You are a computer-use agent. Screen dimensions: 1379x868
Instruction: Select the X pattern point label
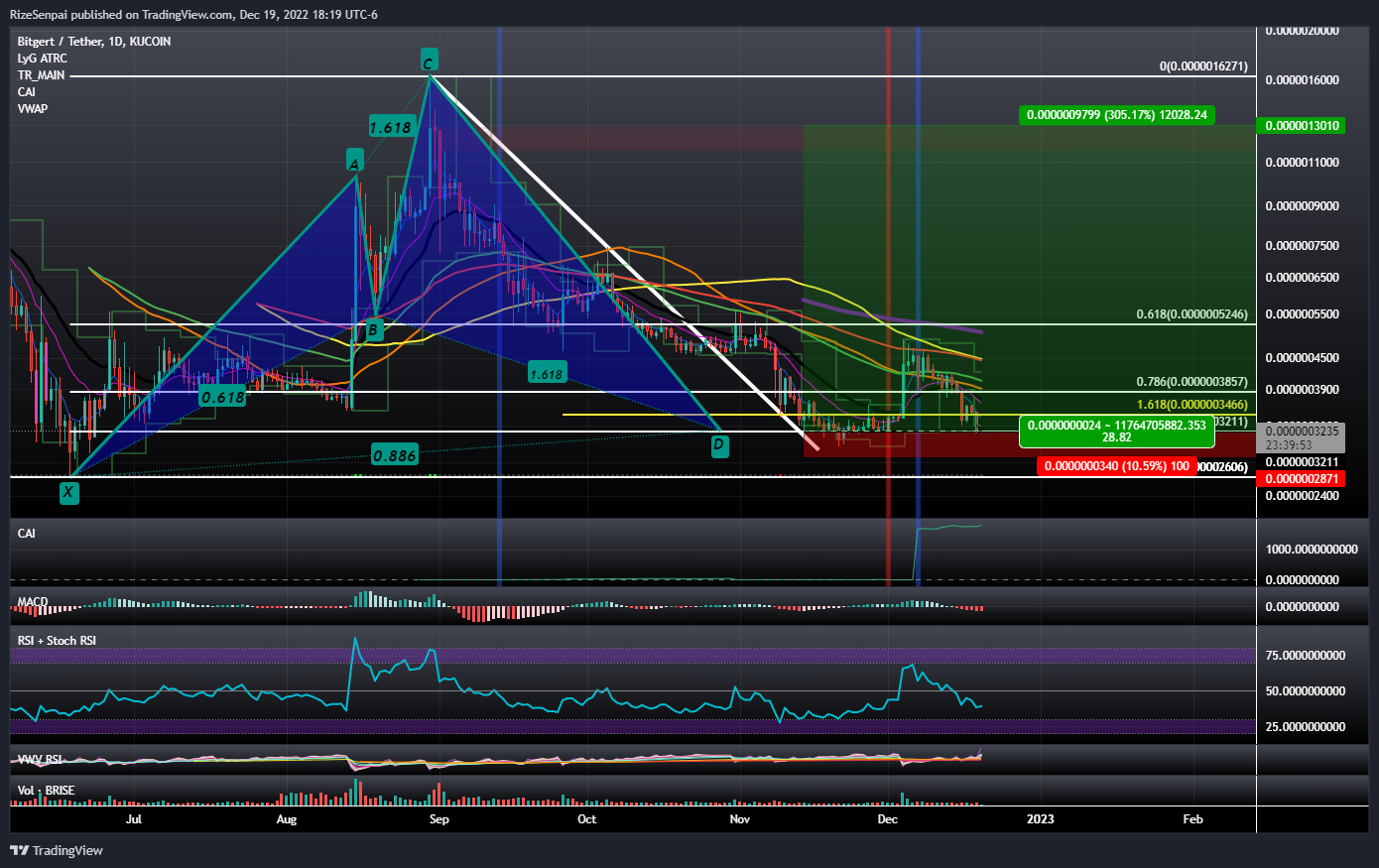click(68, 492)
